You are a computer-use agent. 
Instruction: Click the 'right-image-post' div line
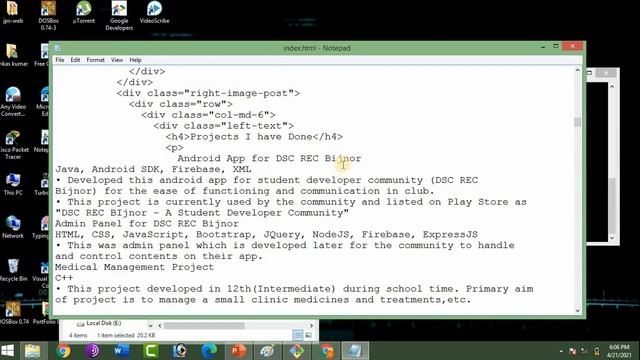click(208, 93)
